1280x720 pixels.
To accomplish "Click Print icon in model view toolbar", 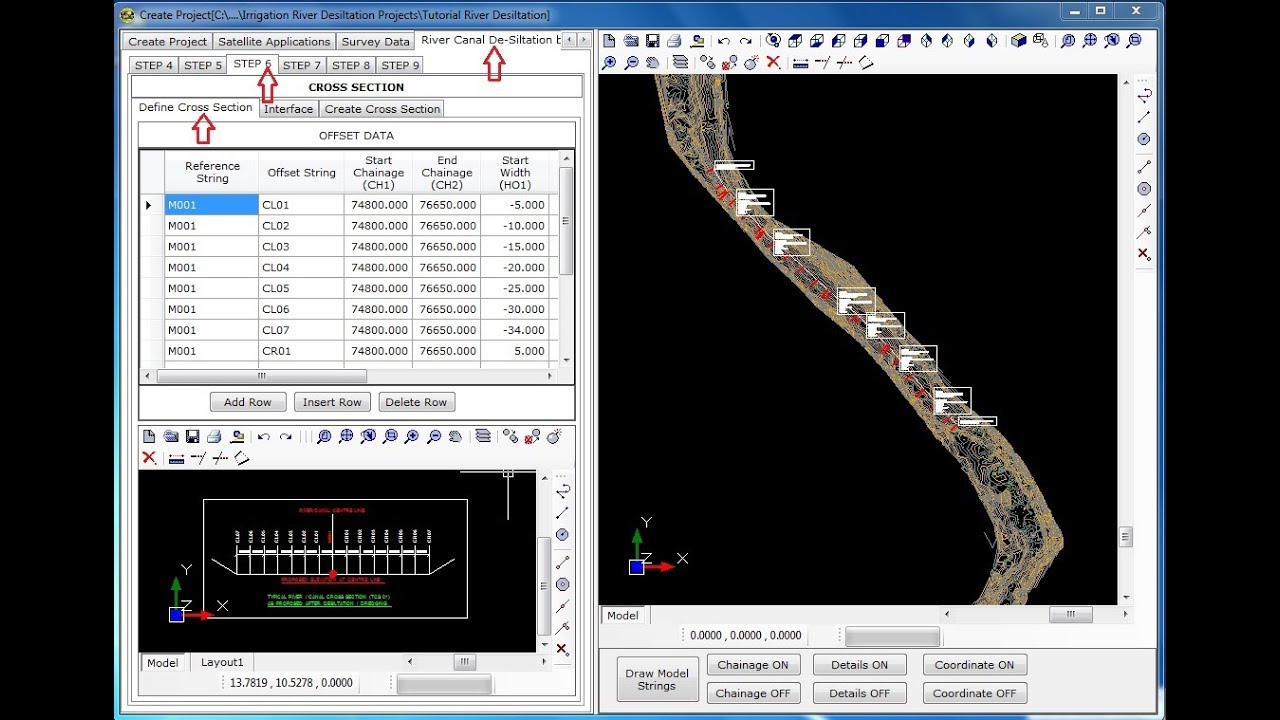I will pos(674,41).
